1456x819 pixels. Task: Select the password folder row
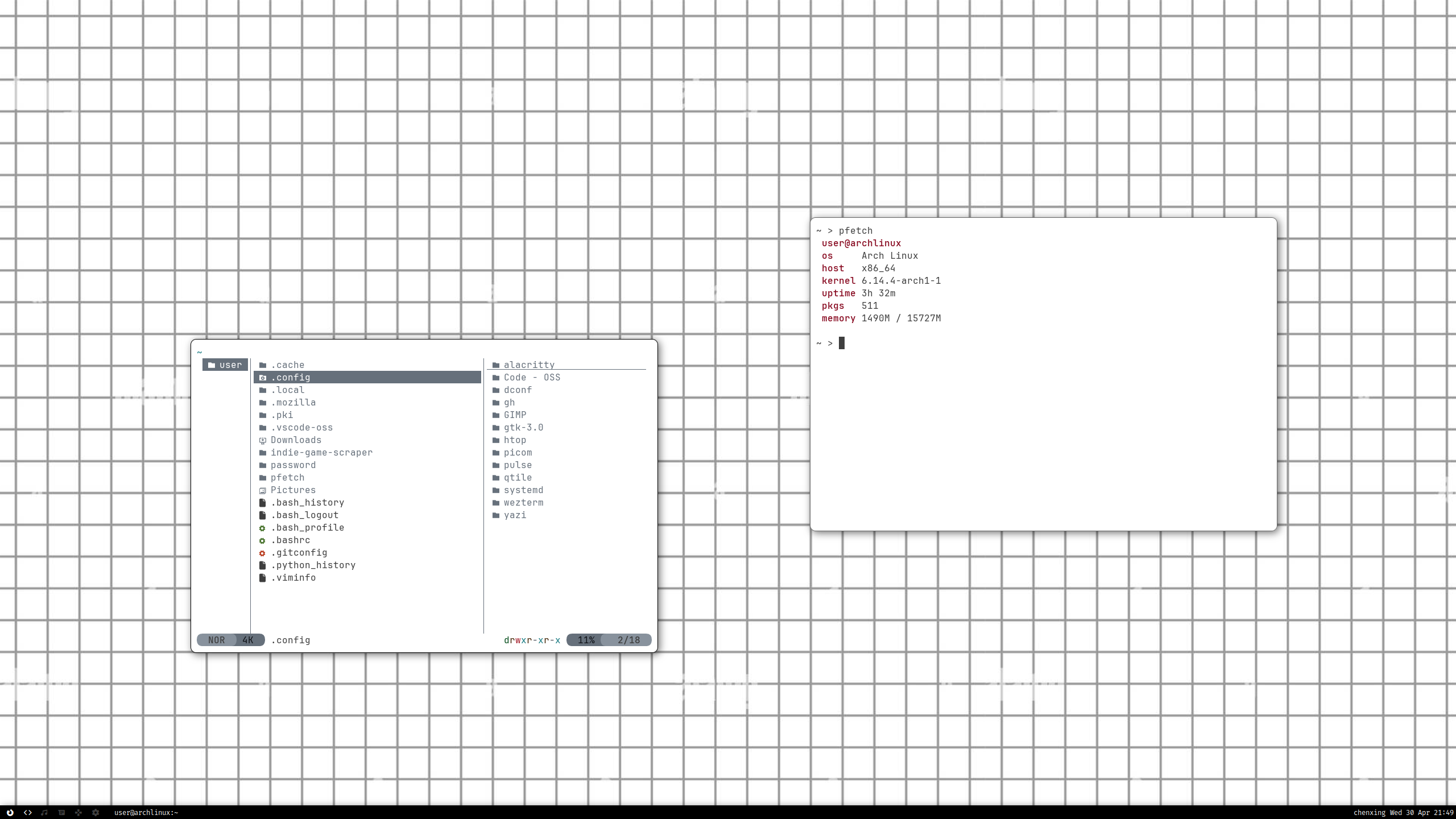pos(367,465)
